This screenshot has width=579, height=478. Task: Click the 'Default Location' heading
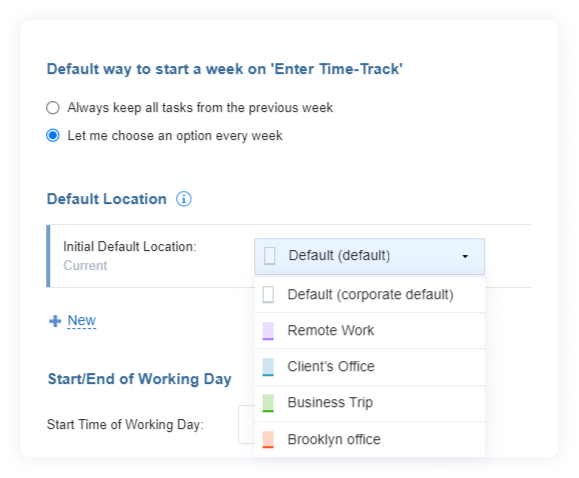point(106,199)
